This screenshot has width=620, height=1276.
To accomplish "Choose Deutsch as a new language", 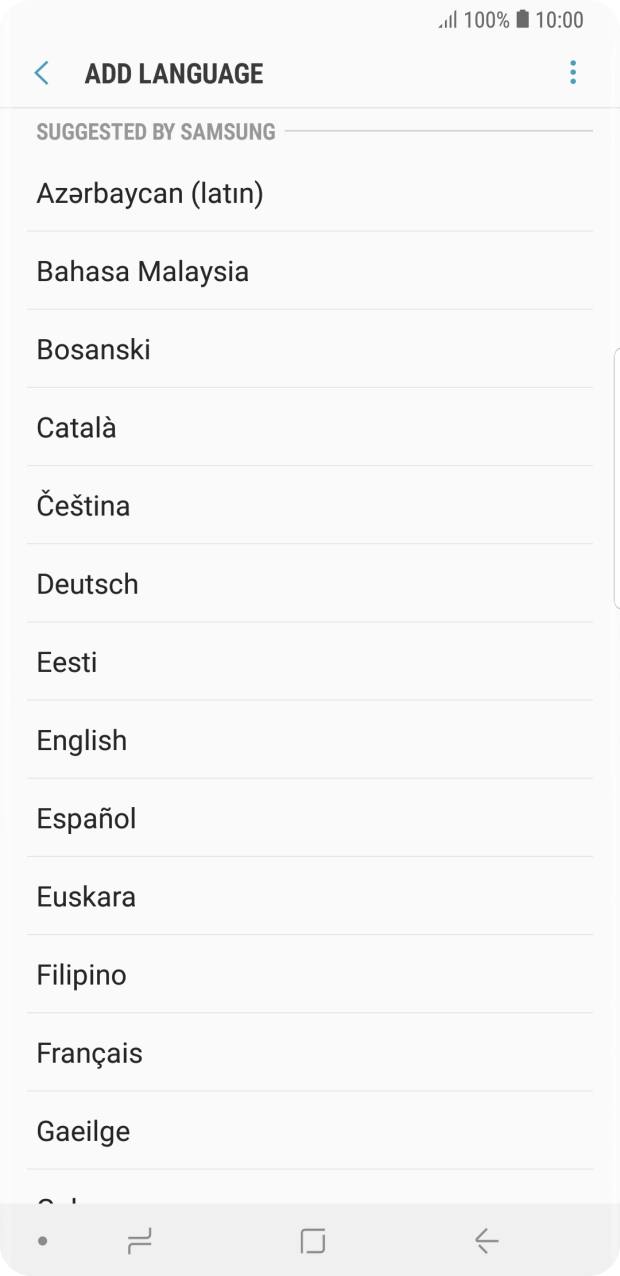I will [x=87, y=584].
